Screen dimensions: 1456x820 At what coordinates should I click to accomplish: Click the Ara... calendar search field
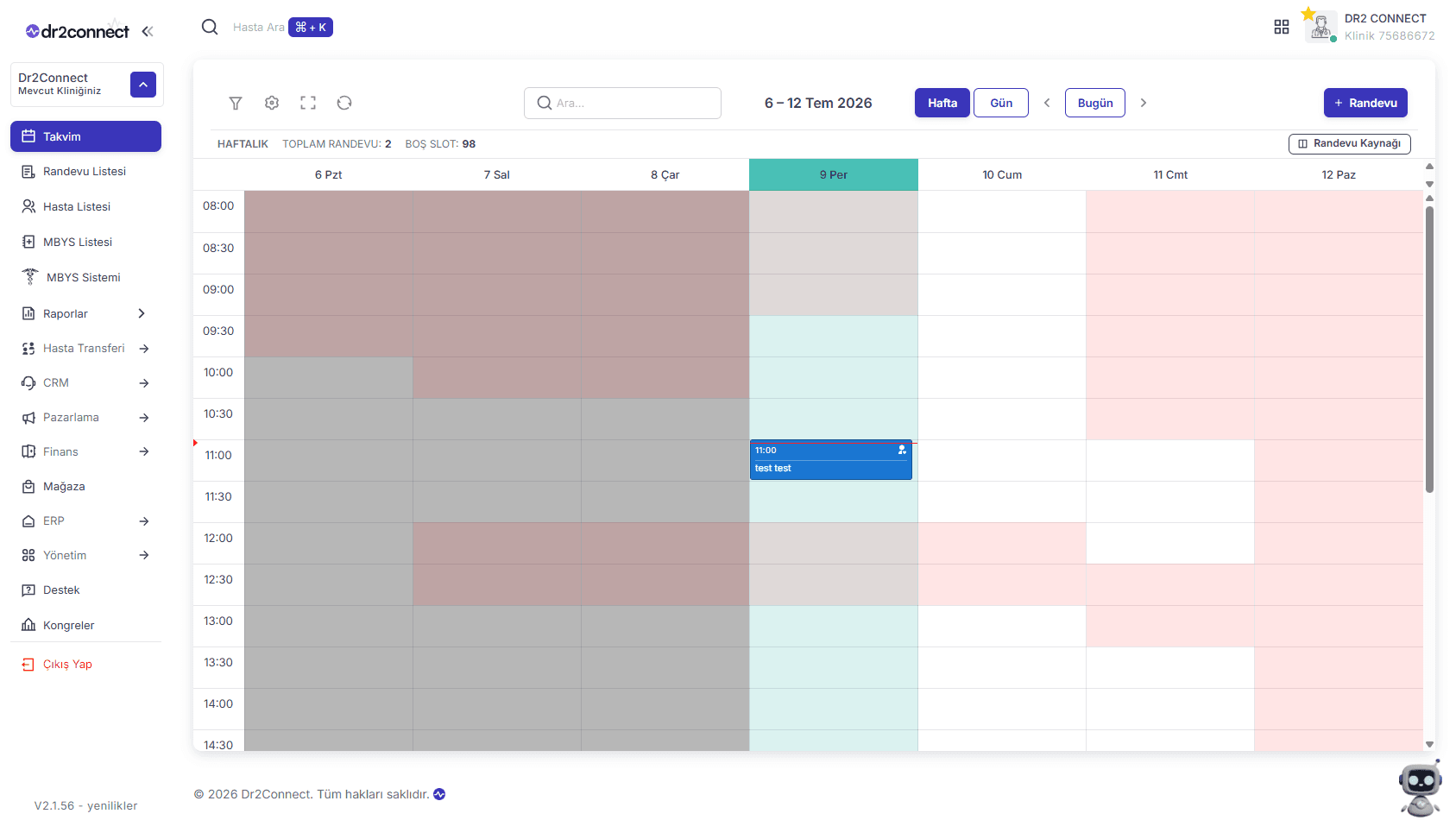point(622,103)
